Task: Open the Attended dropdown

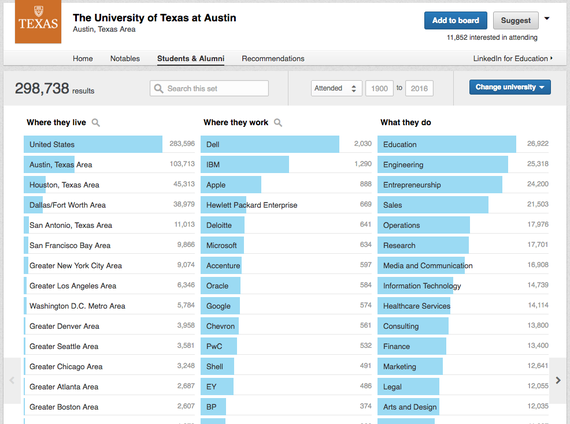Action: 336,88
